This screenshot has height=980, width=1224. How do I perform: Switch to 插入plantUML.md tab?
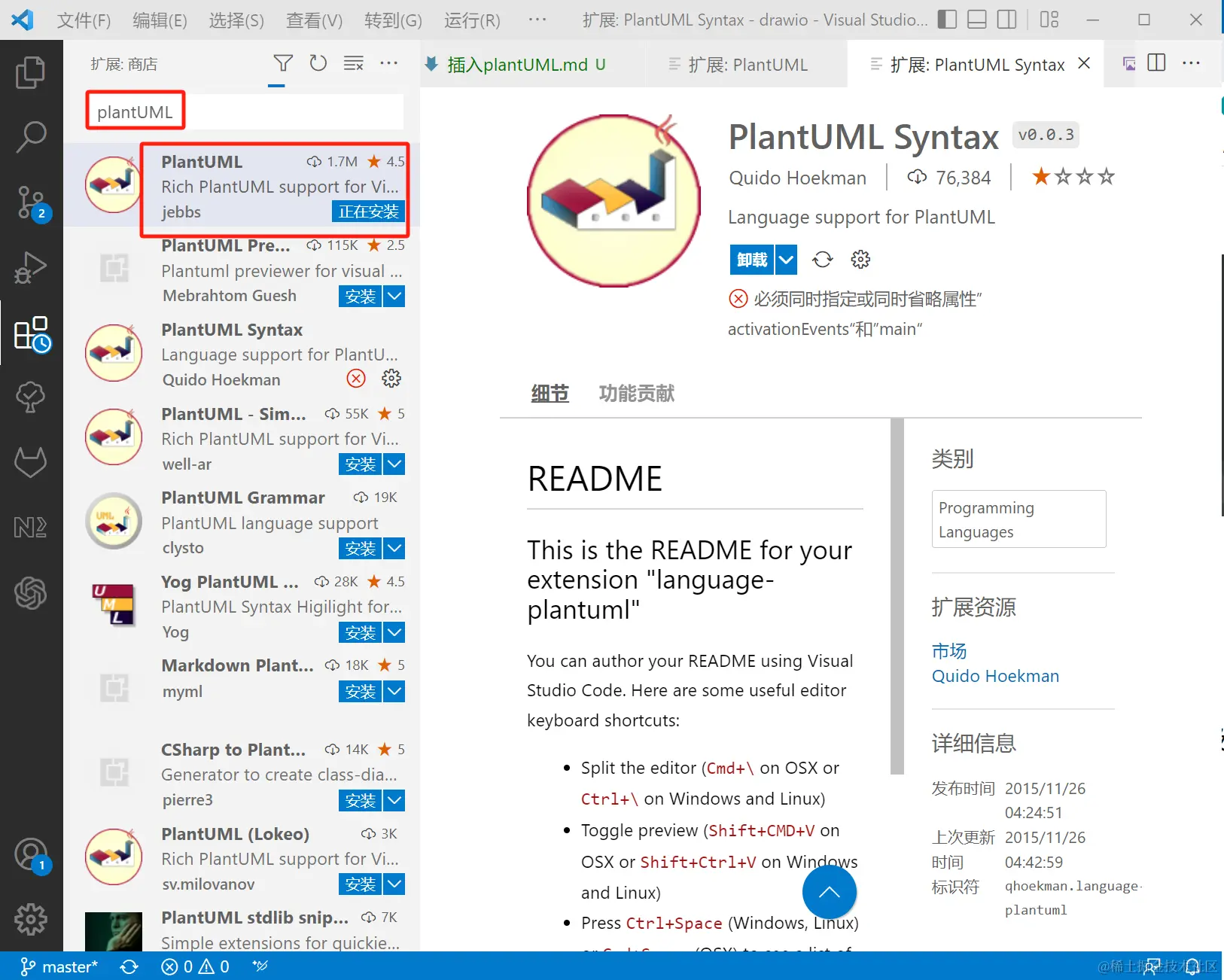[526, 65]
